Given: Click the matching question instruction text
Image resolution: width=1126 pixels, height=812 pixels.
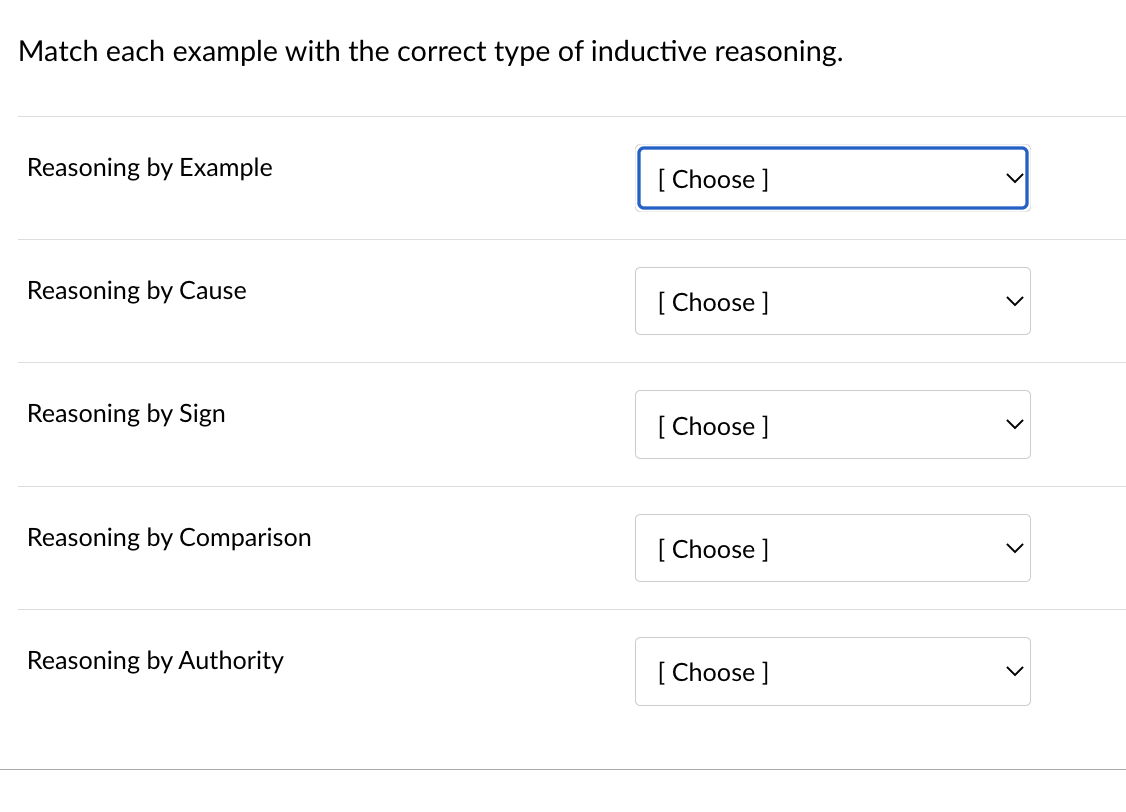Looking at the screenshot, I should click(x=433, y=51).
